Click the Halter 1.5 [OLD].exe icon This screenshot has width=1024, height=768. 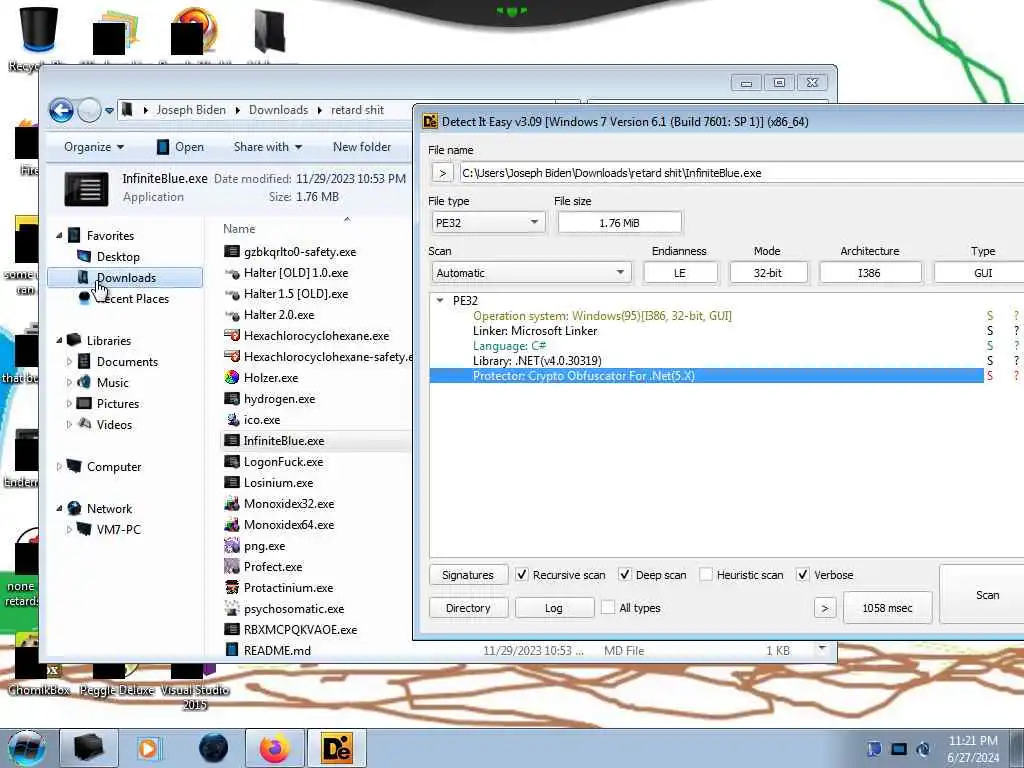point(231,294)
